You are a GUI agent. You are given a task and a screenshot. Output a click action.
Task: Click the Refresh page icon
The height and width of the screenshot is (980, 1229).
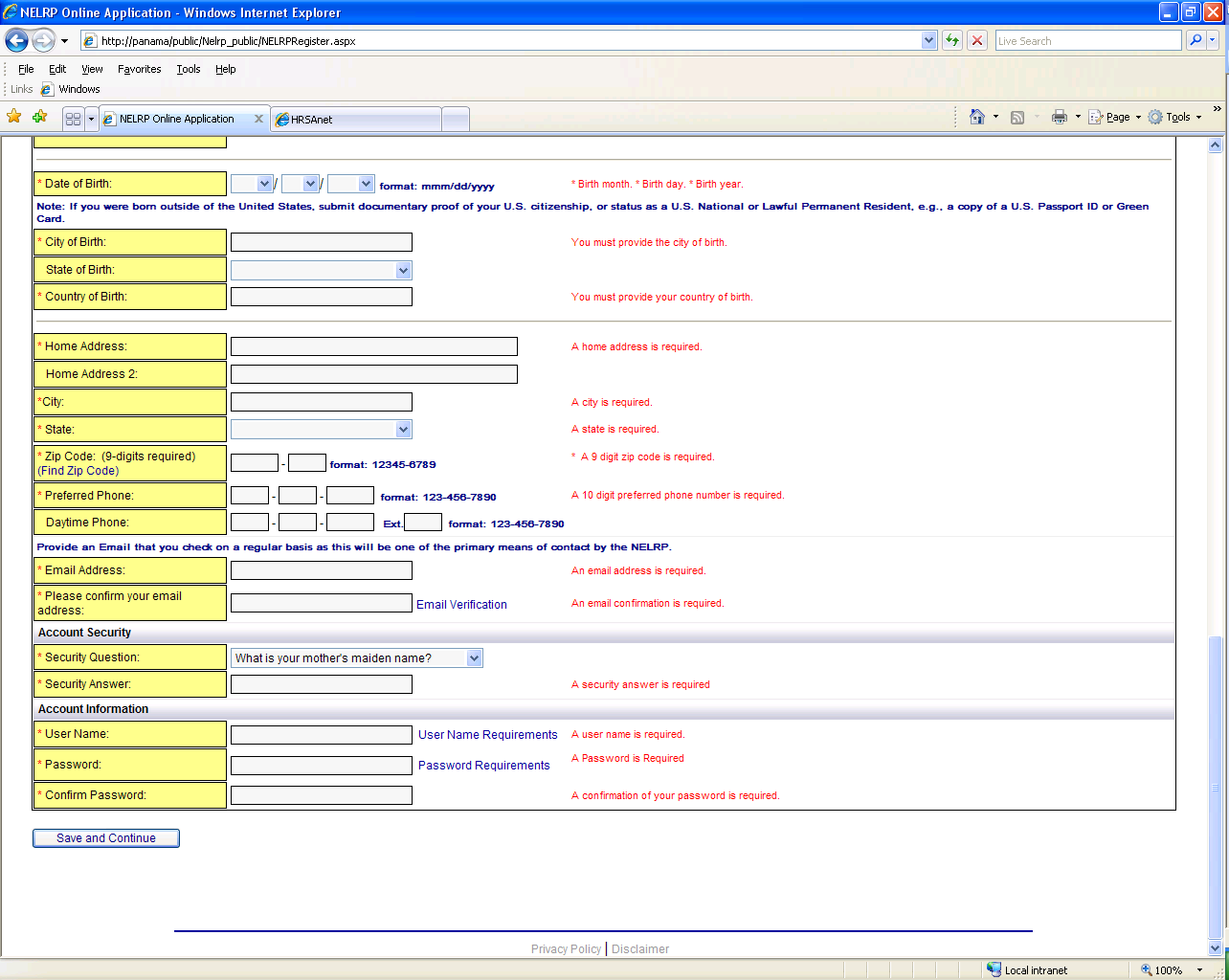pyautogui.click(x=952, y=40)
